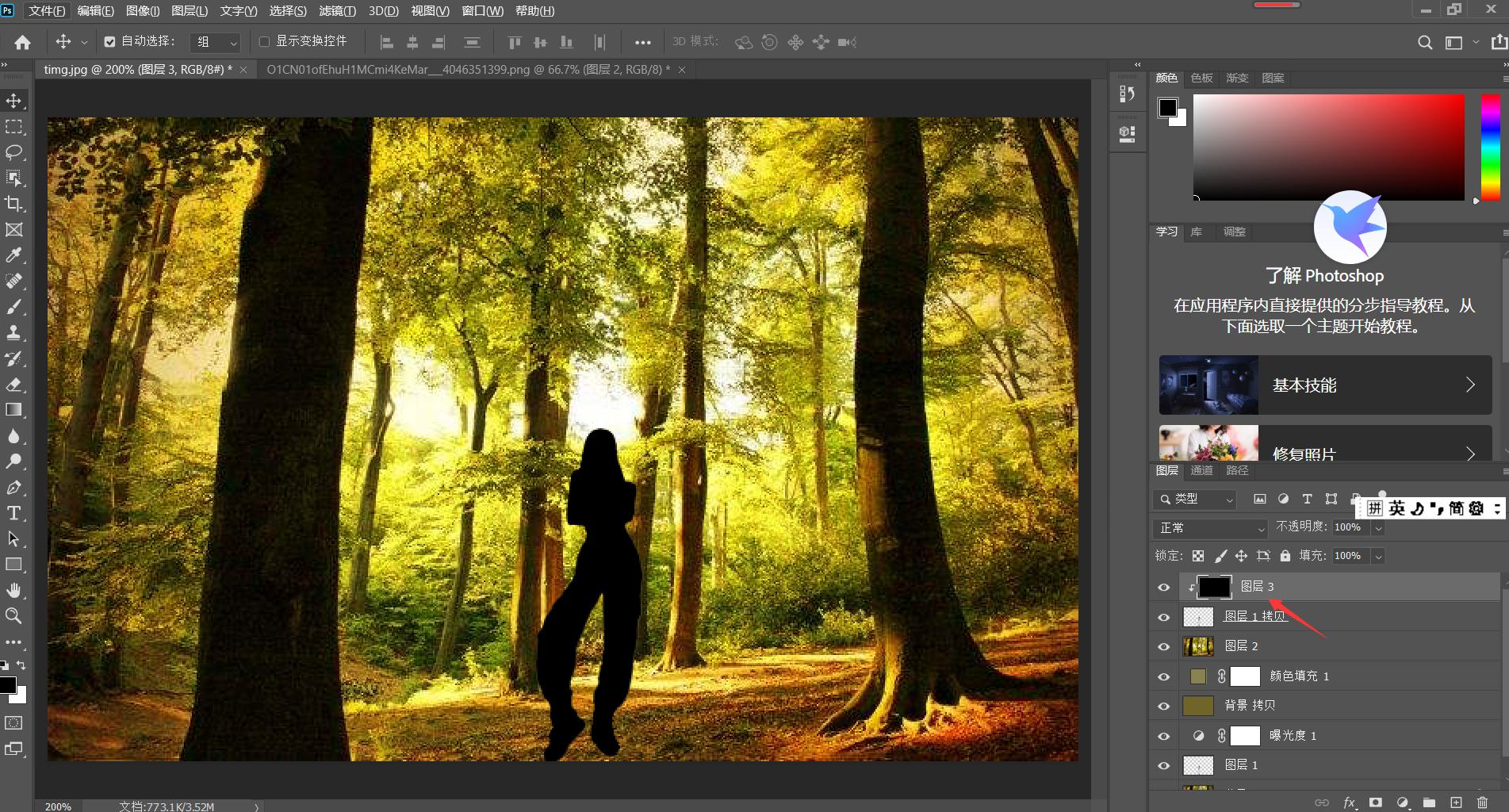Open the blend mode 正常 dropdown
Screen dimensions: 1509x812
tap(1210, 528)
